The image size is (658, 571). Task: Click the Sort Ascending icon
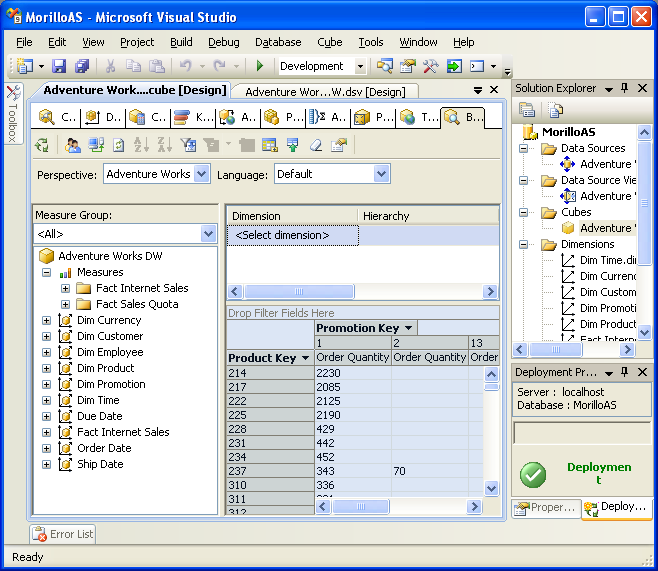(x=141, y=145)
